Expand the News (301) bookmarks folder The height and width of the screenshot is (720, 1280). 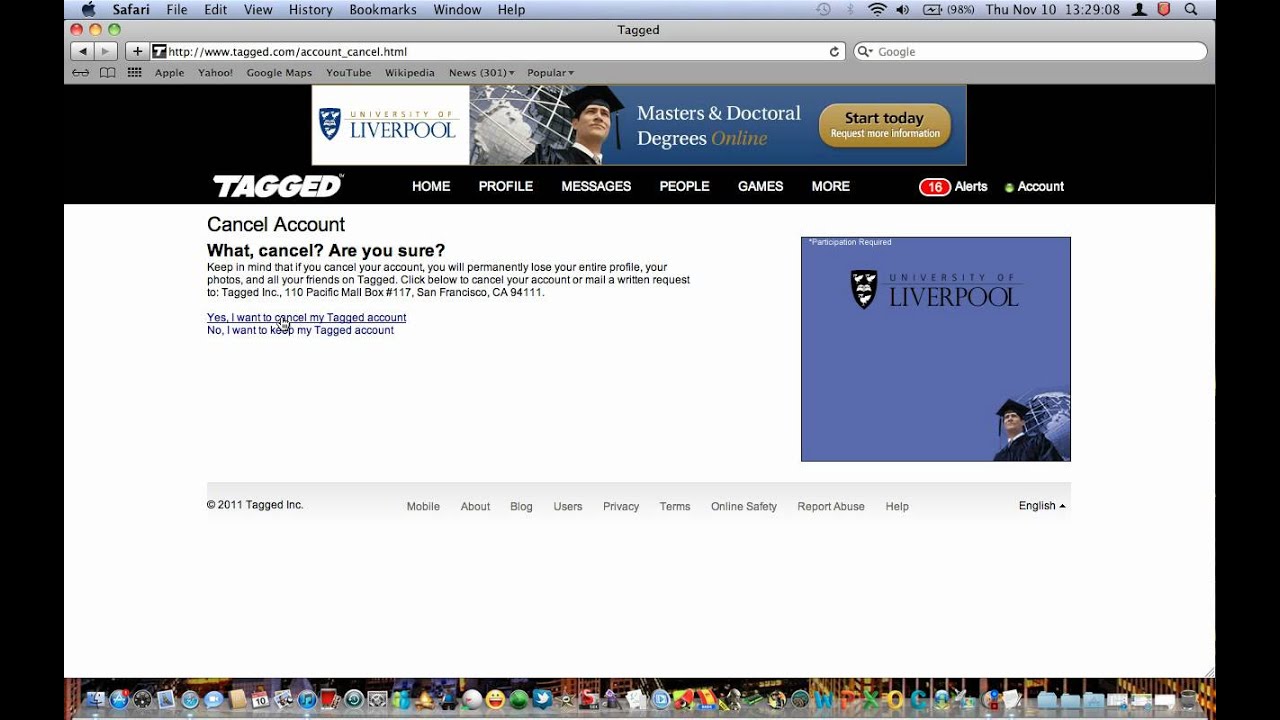point(482,73)
